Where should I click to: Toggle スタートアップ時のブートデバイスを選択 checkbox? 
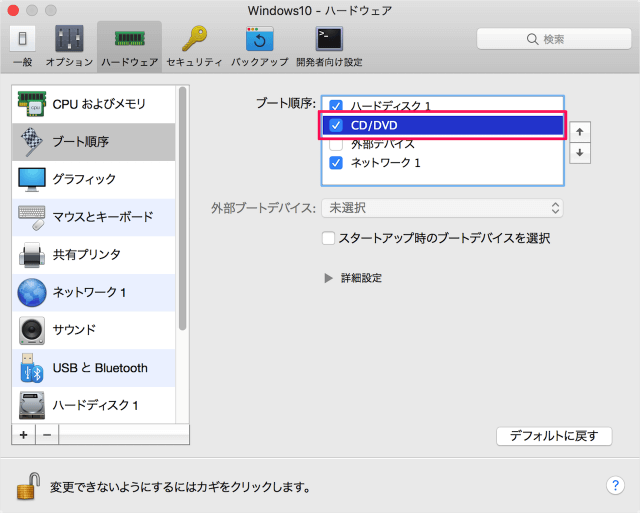328,239
